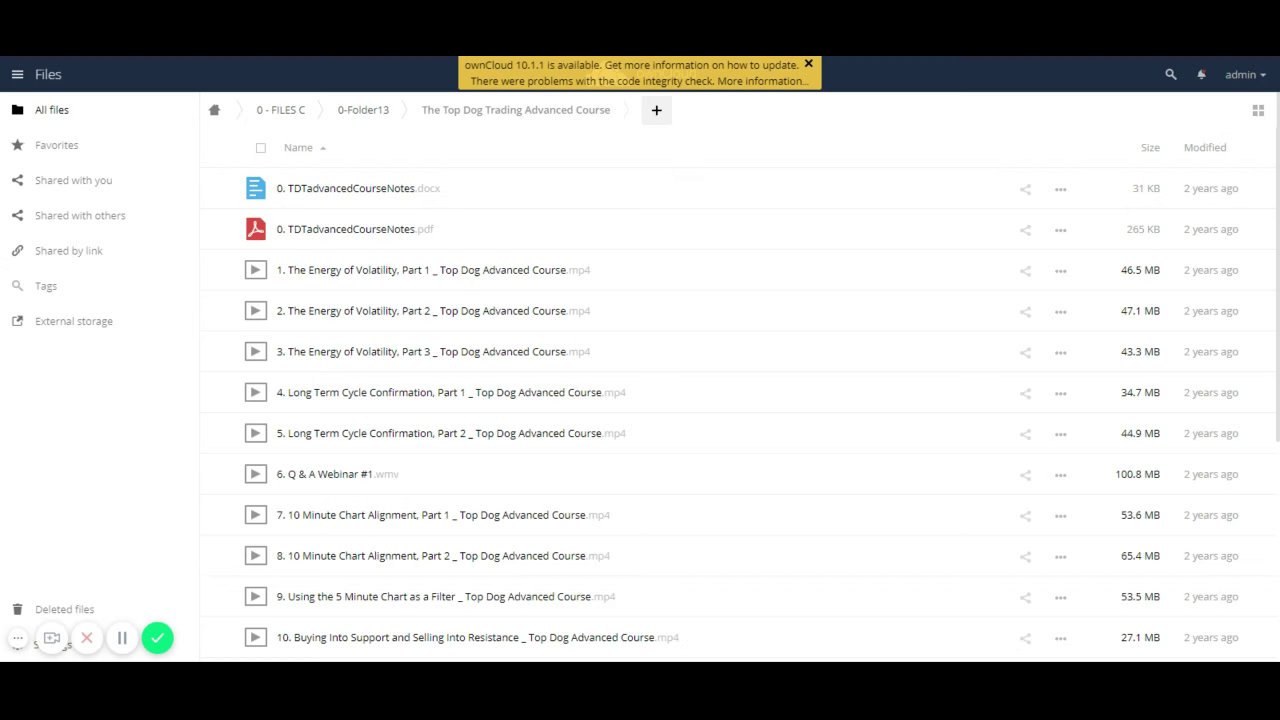Share Long Term Cycle Confirmation Part 1
The image size is (1280, 720).
click(x=1025, y=393)
